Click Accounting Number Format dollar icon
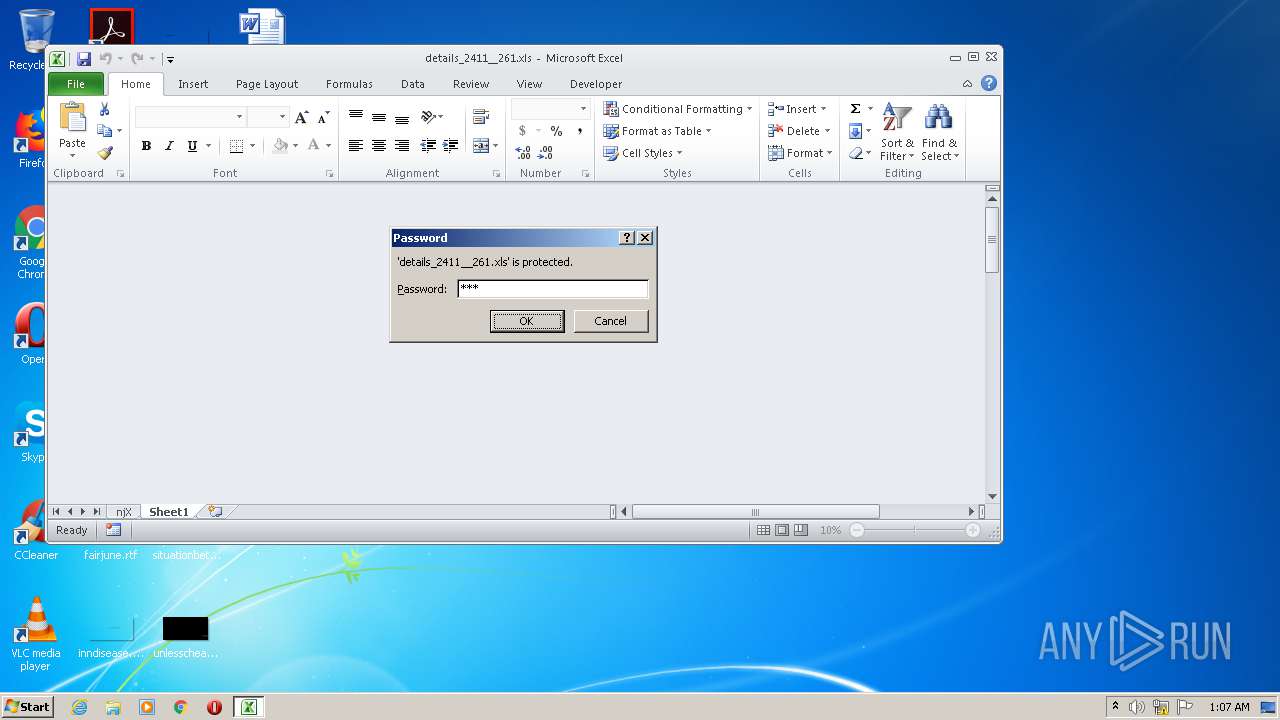This screenshot has height=720, width=1280. (x=522, y=131)
